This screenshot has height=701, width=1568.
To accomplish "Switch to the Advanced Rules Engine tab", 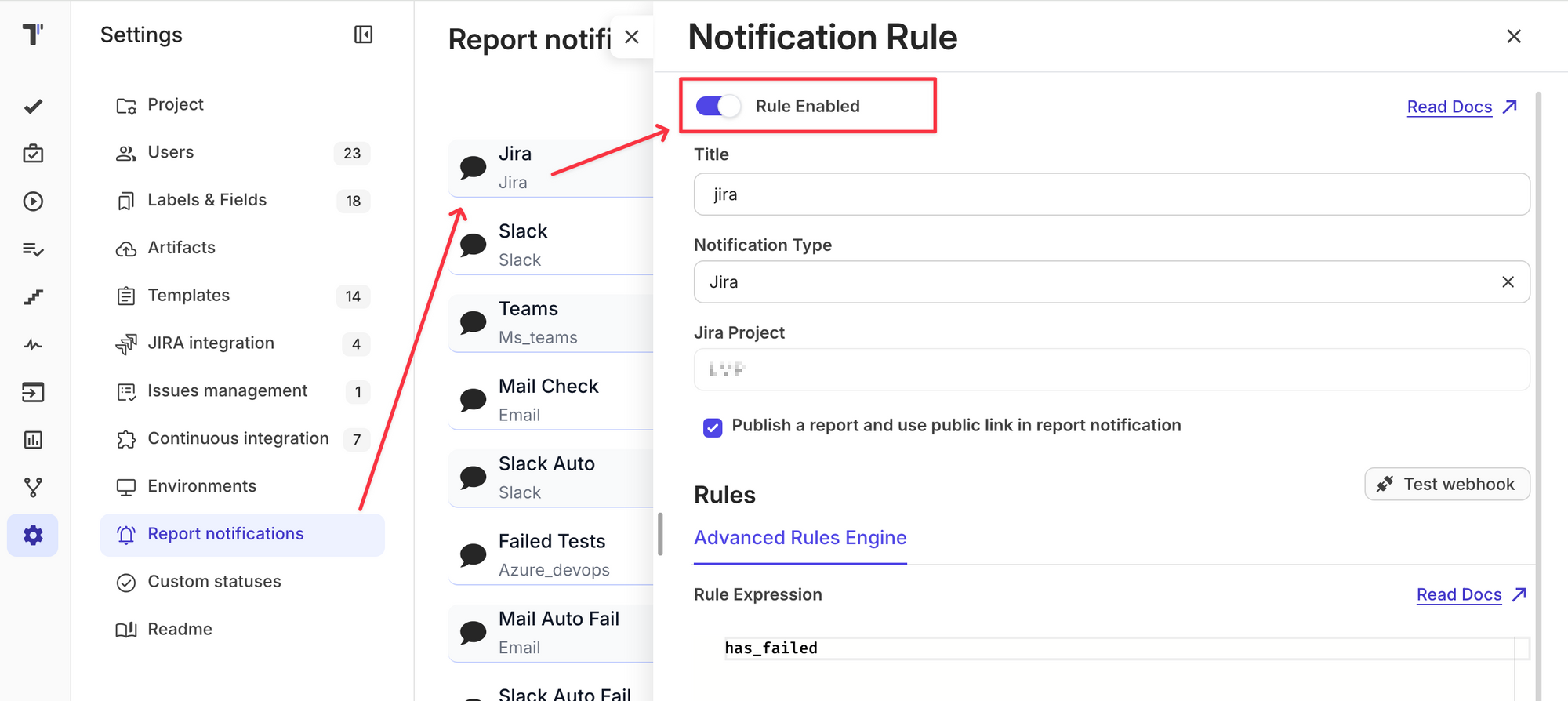I will click(x=800, y=538).
